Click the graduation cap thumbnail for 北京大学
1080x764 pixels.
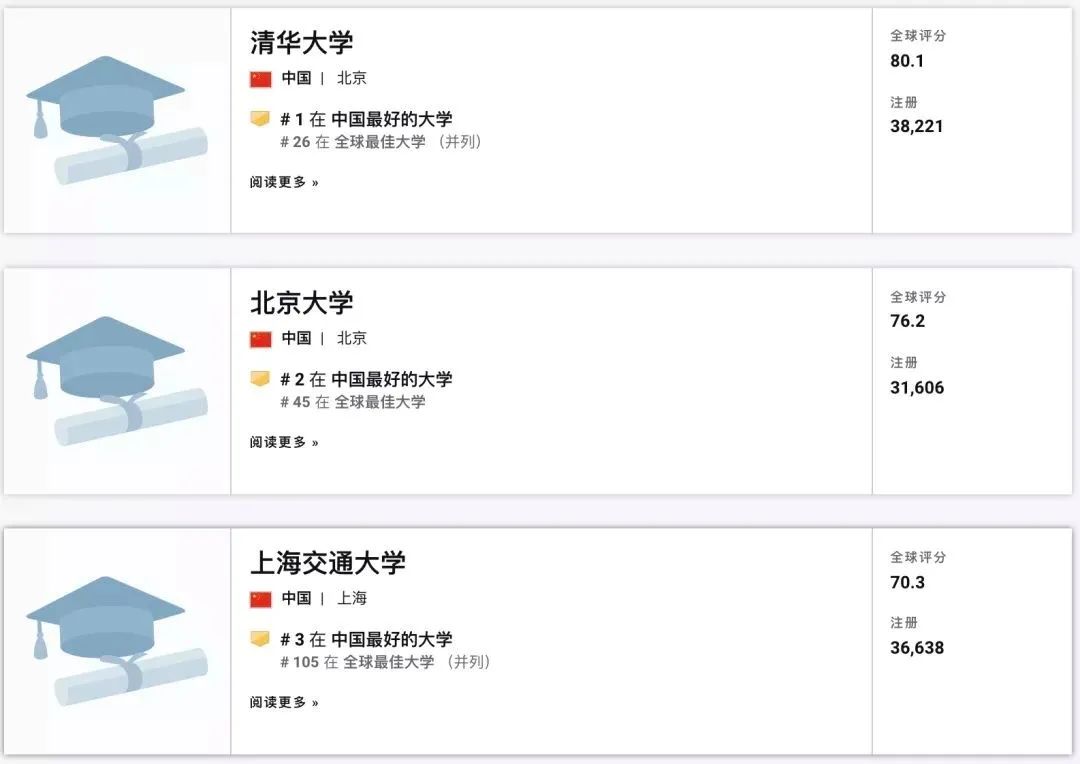click(x=117, y=380)
